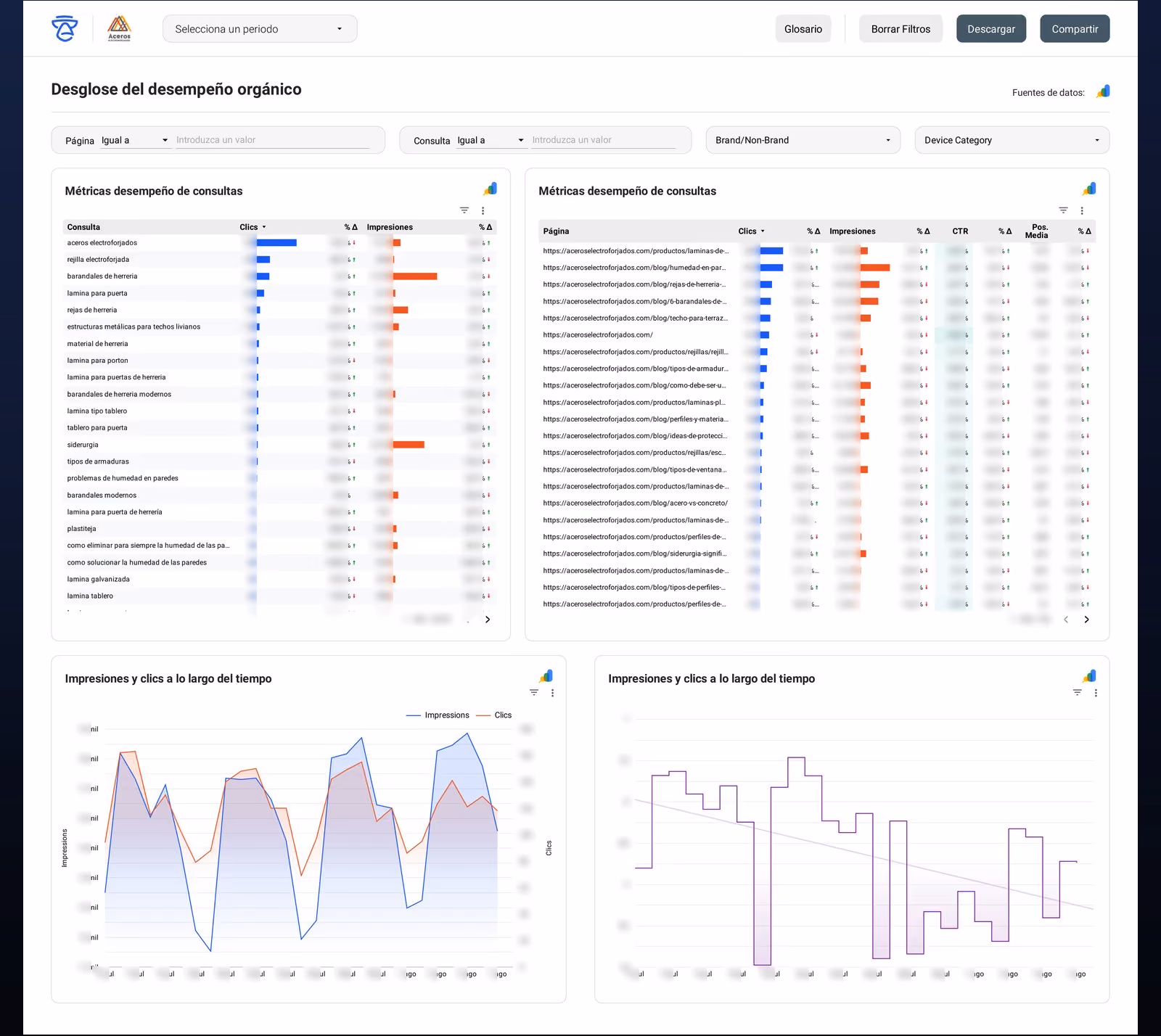Click the Pos. Media column header
The height and width of the screenshot is (1036, 1161).
(x=1037, y=231)
